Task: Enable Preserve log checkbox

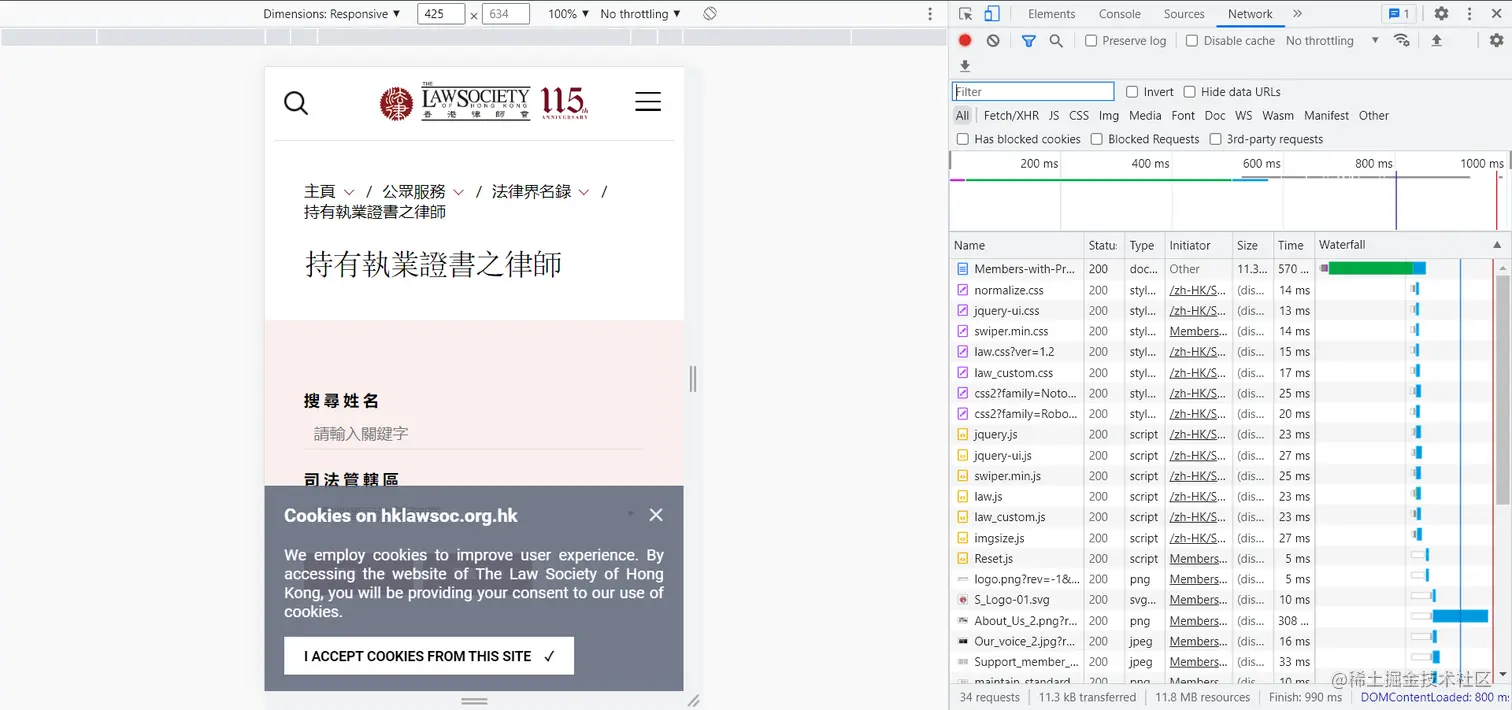Action: [1091, 41]
